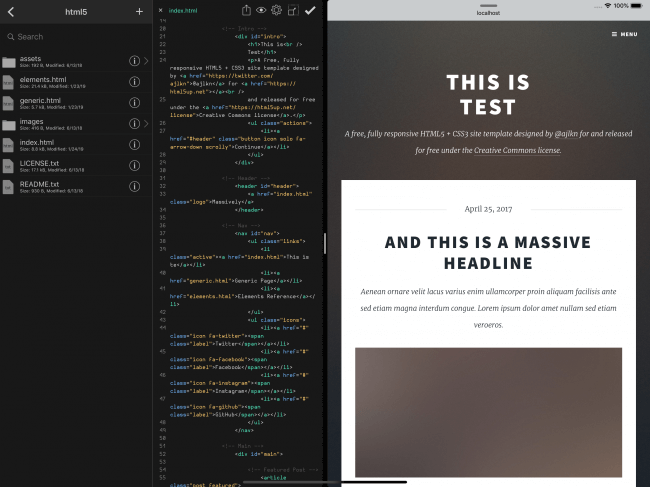Expand the assets folder chevron
650x487 pixels.
[x=147, y=61]
